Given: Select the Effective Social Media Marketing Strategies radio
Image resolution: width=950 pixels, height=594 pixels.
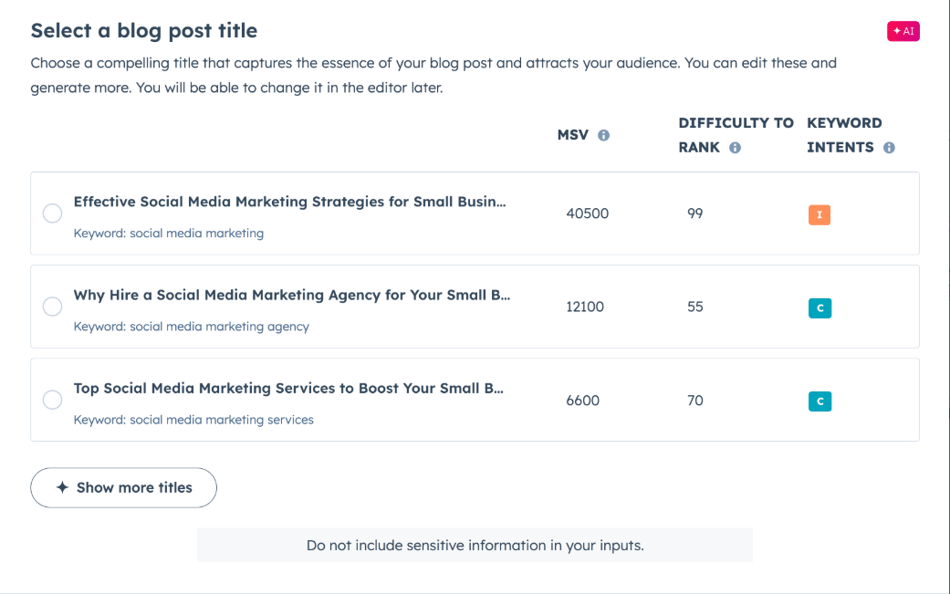Looking at the screenshot, I should click(52, 213).
